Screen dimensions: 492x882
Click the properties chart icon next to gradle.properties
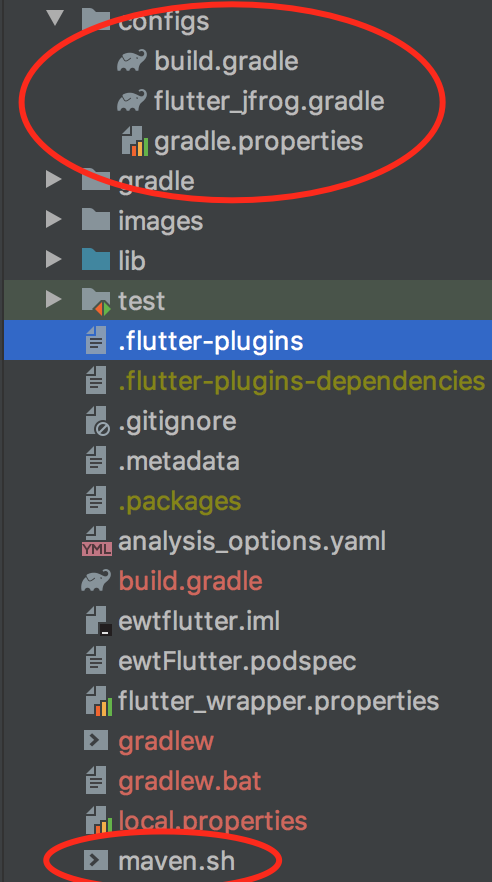pos(135,141)
